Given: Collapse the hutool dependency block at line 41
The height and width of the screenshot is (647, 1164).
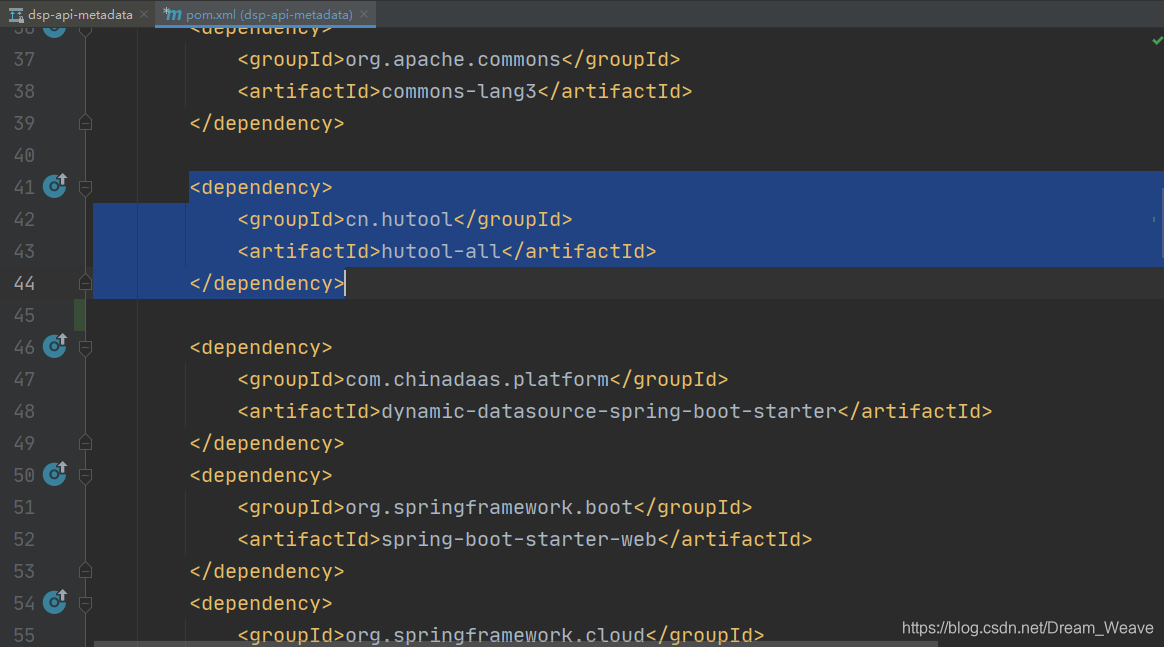Looking at the screenshot, I should (x=85, y=187).
